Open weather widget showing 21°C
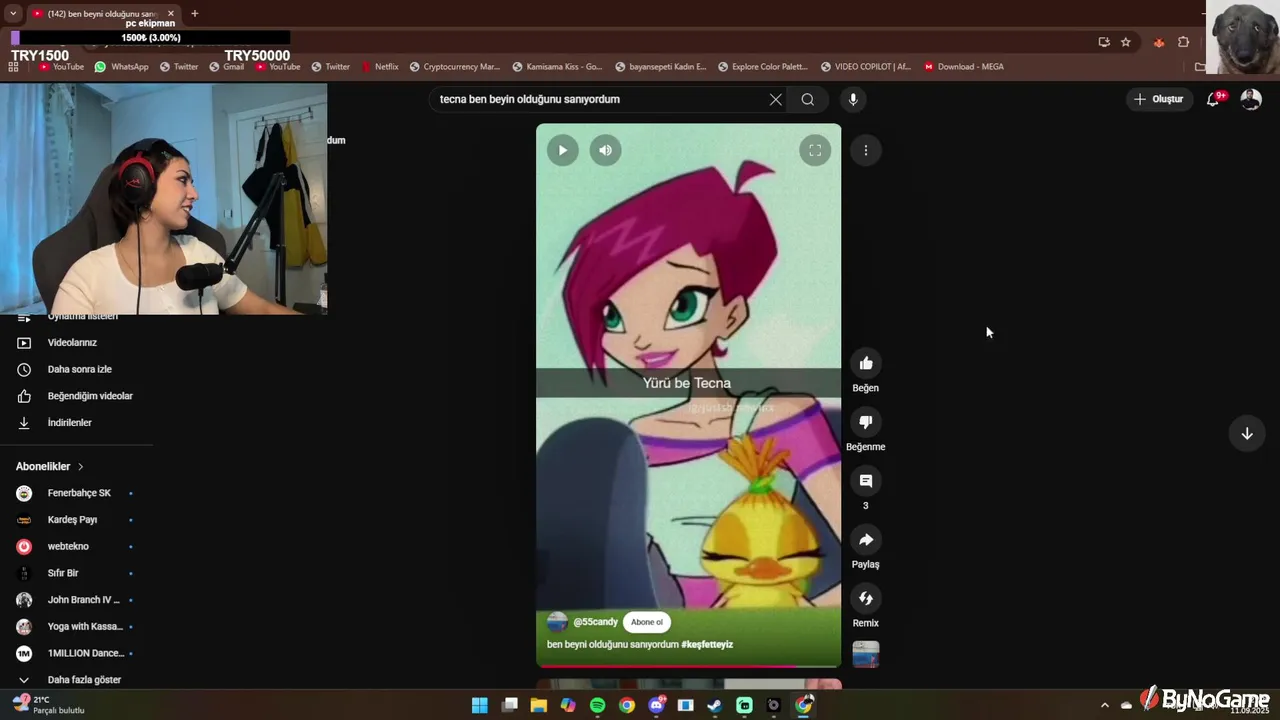1280x720 pixels. (48, 705)
